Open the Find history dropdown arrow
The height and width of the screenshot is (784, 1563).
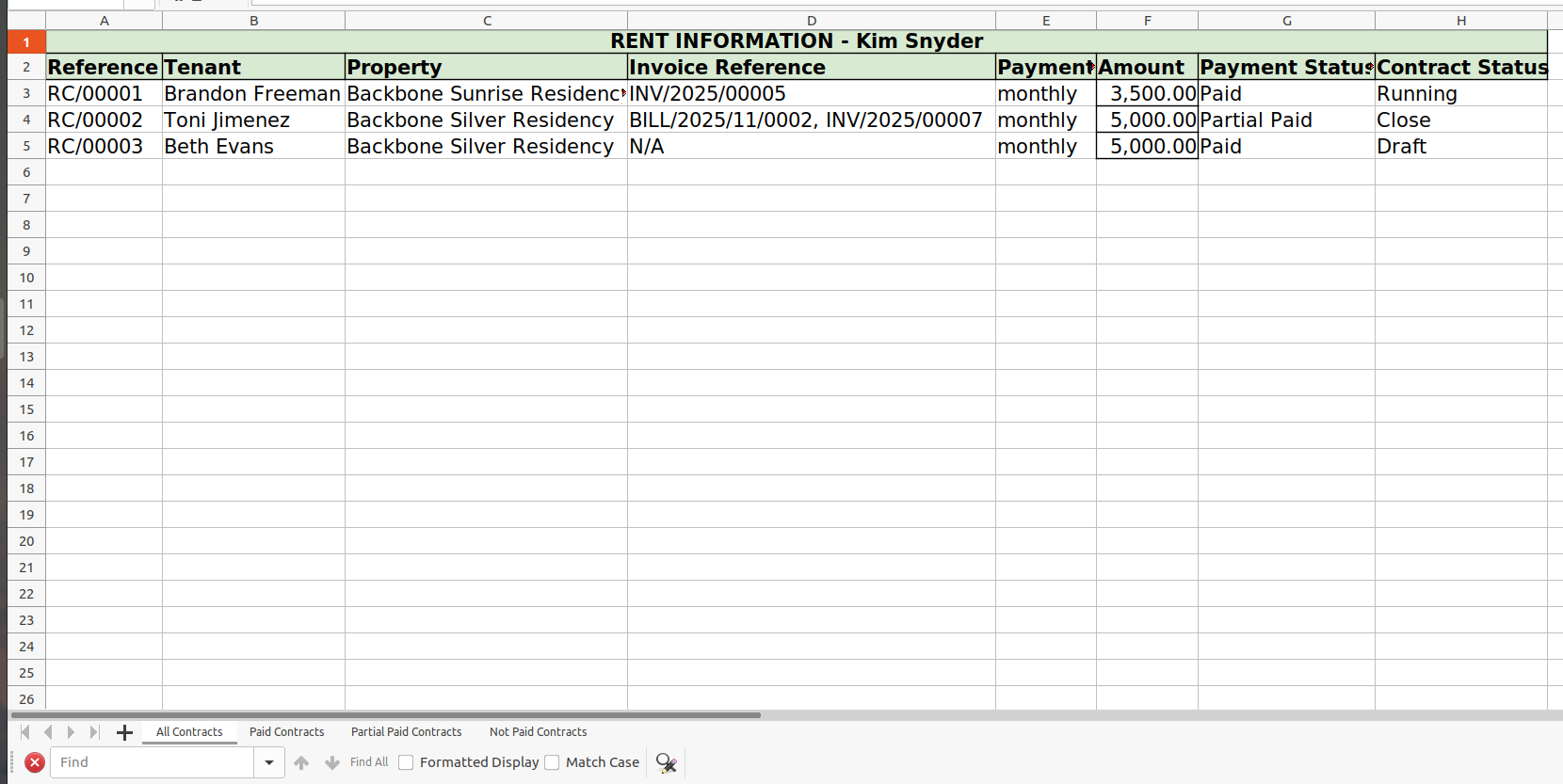[x=269, y=762]
